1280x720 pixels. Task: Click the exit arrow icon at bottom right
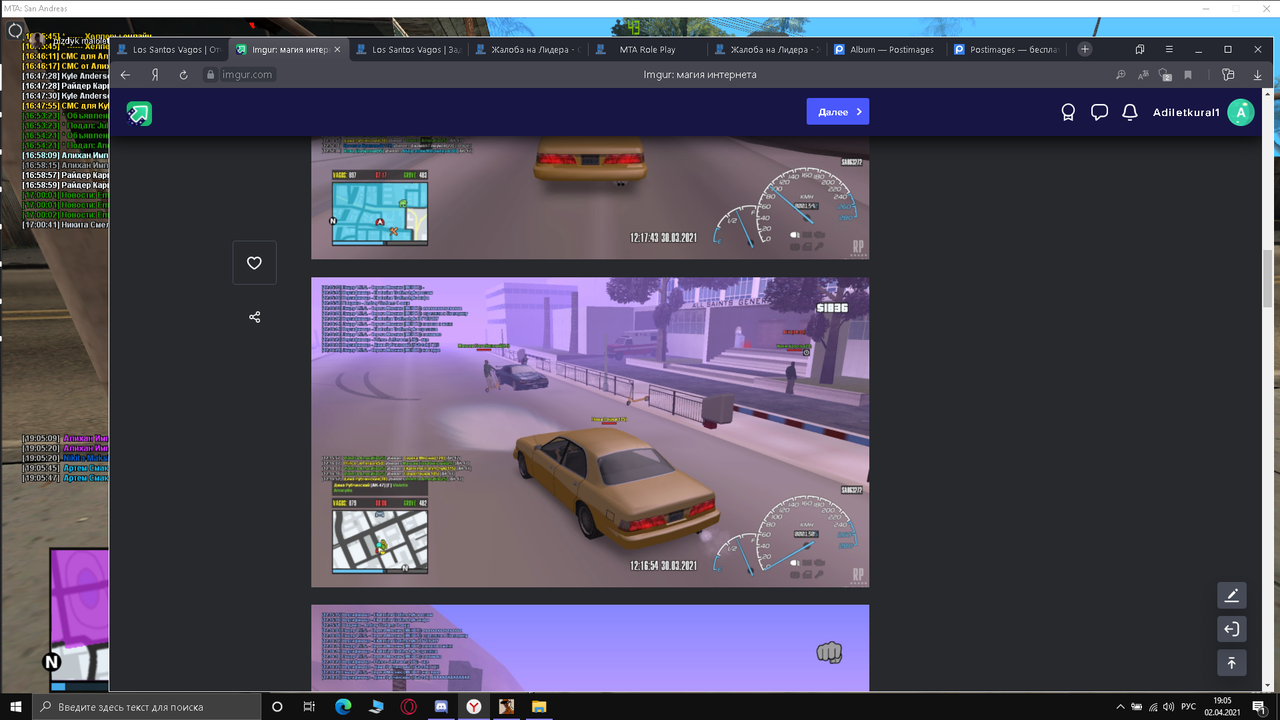tap(1232, 629)
